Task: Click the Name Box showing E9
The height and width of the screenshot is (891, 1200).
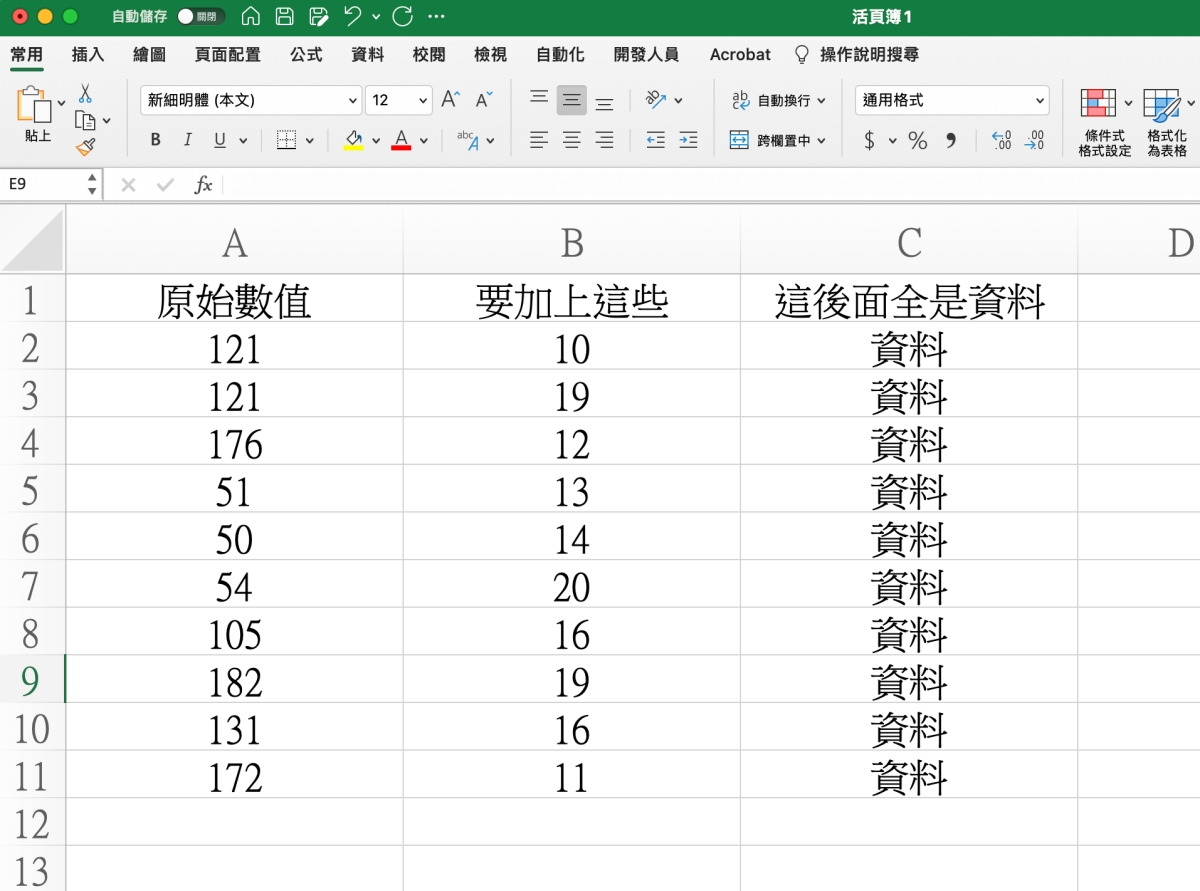Action: pyautogui.click(x=44, y=184)
